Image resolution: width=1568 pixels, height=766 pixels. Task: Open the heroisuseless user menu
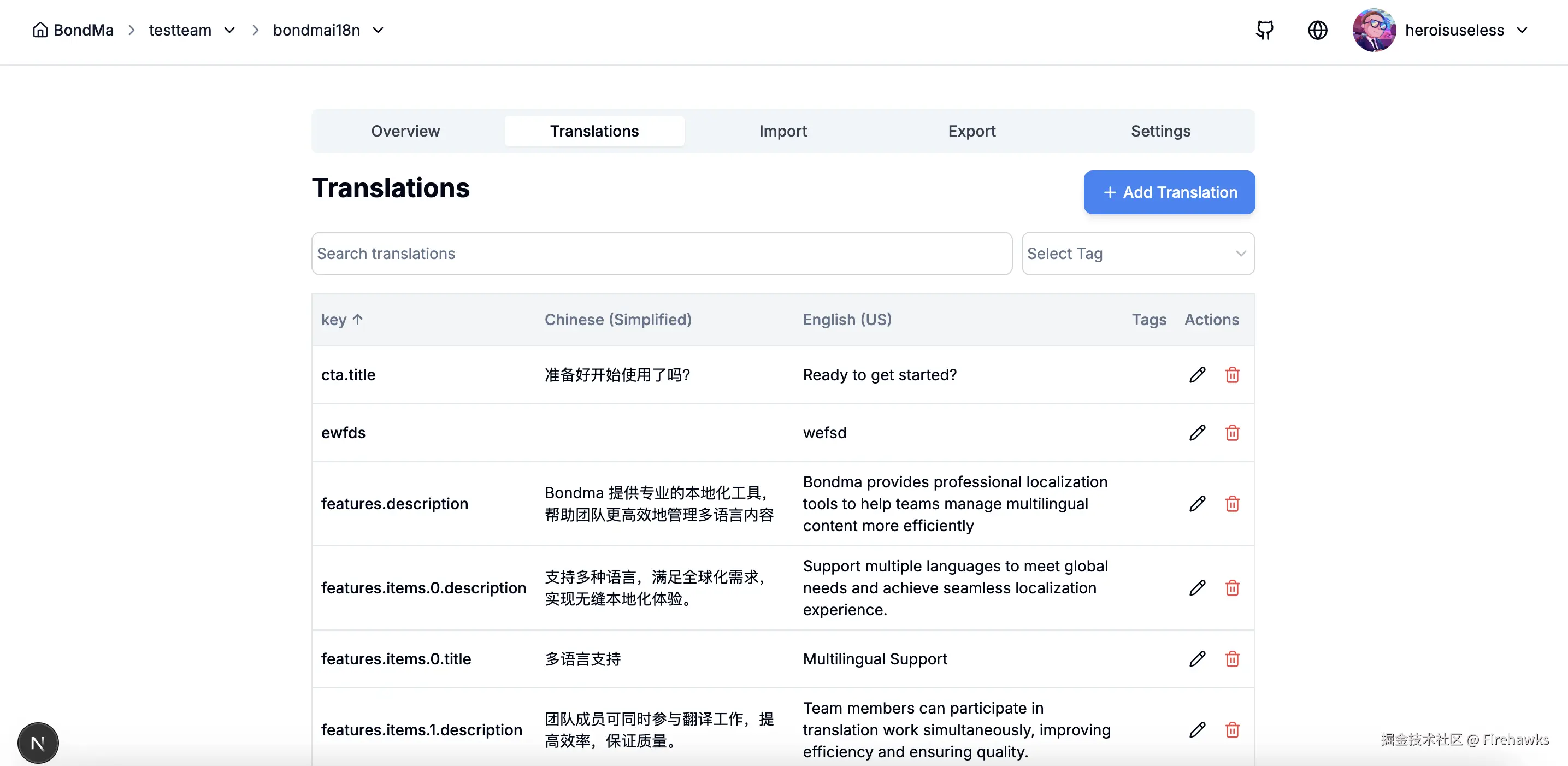[1455, 30]
